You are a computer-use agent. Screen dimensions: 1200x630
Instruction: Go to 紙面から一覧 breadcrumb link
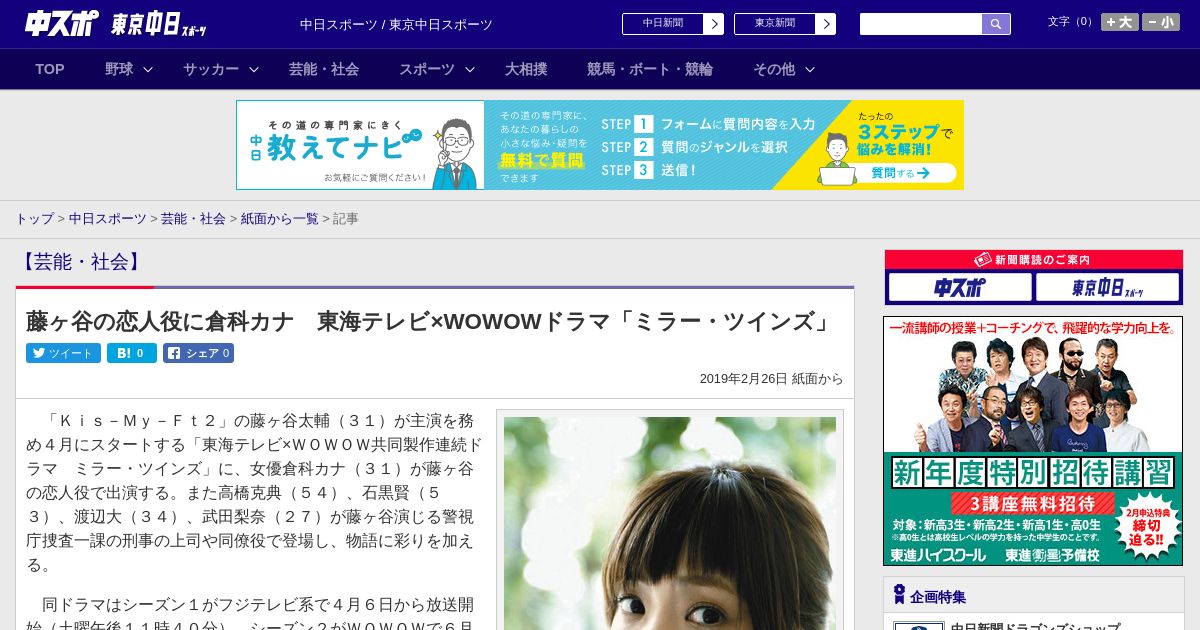point(279,218)
